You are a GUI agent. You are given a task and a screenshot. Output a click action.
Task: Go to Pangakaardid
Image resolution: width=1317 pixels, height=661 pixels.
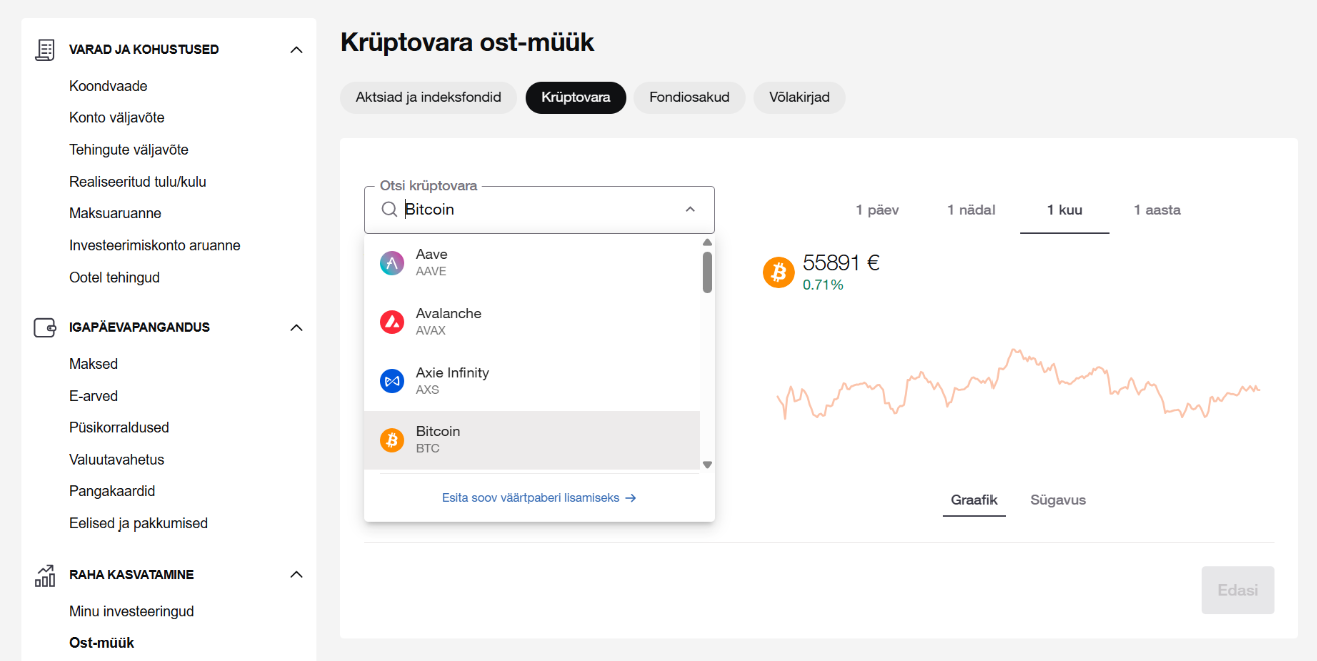[112, 492]
